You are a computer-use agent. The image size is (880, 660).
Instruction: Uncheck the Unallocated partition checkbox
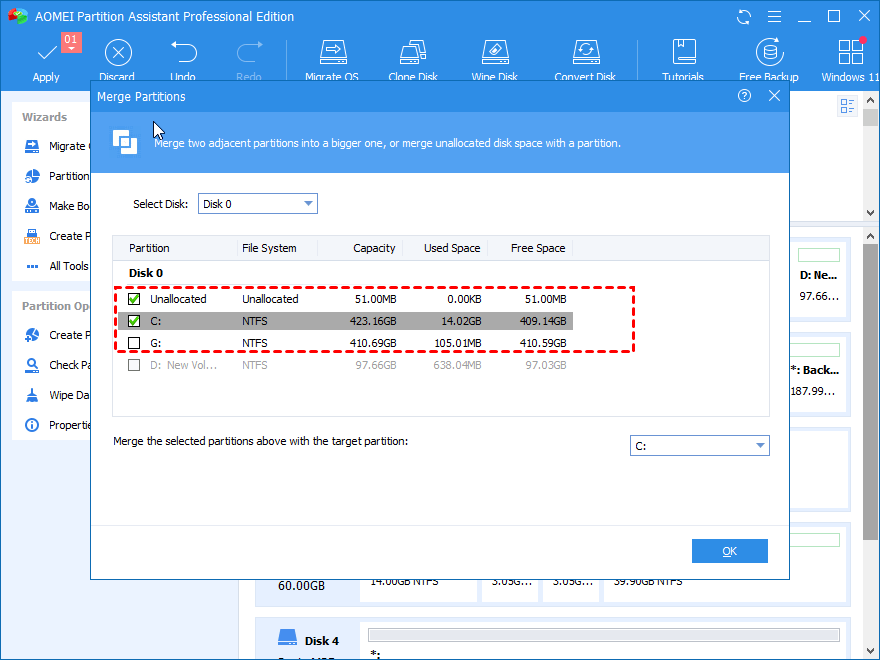coord(134,299)
